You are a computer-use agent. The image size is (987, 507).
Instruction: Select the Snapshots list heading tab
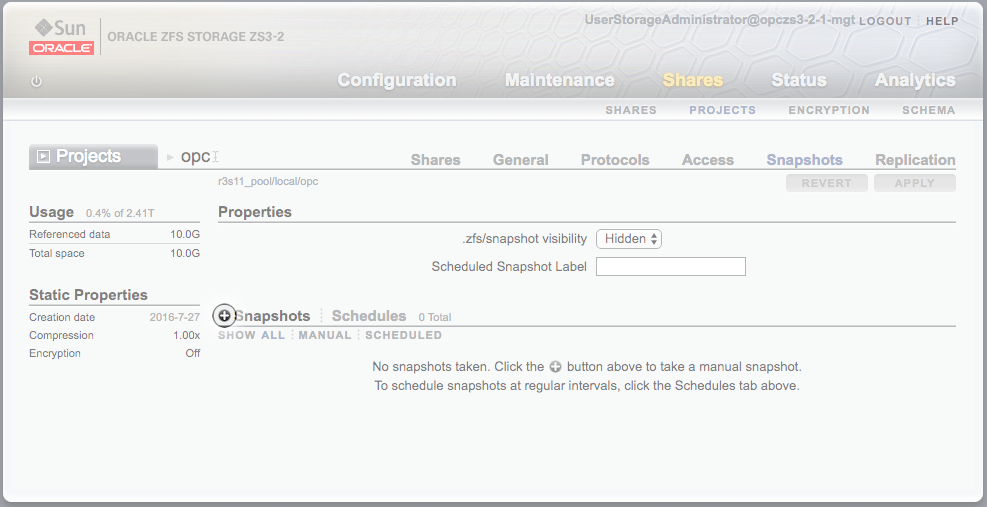273,316
